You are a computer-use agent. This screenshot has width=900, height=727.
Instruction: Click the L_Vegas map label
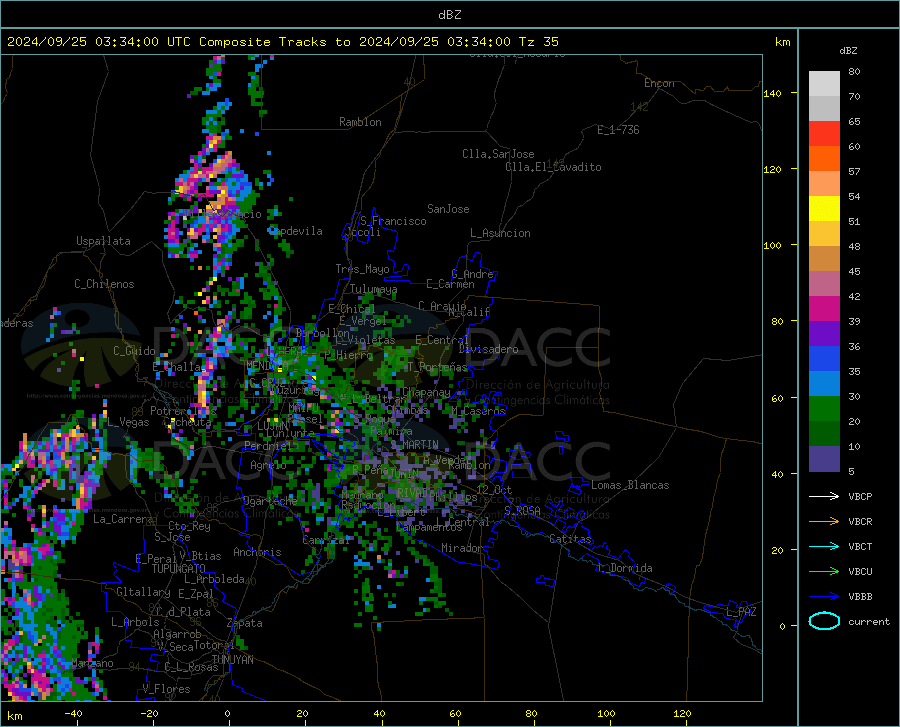128,422
